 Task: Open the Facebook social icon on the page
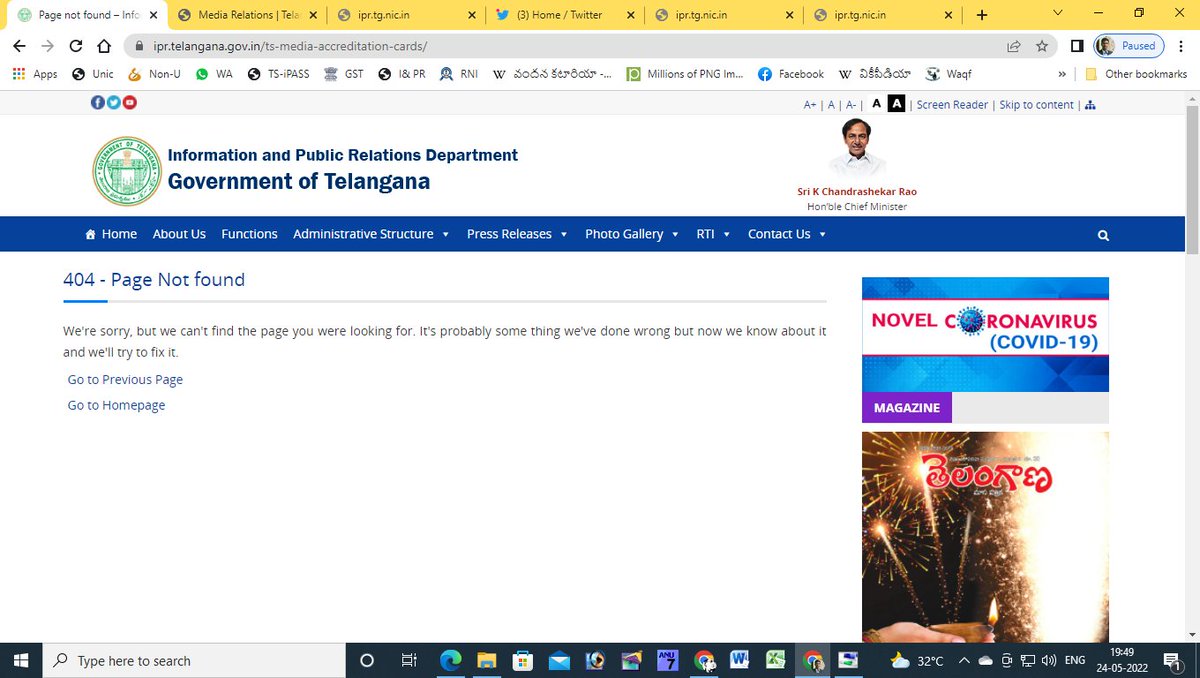(97, 102)
